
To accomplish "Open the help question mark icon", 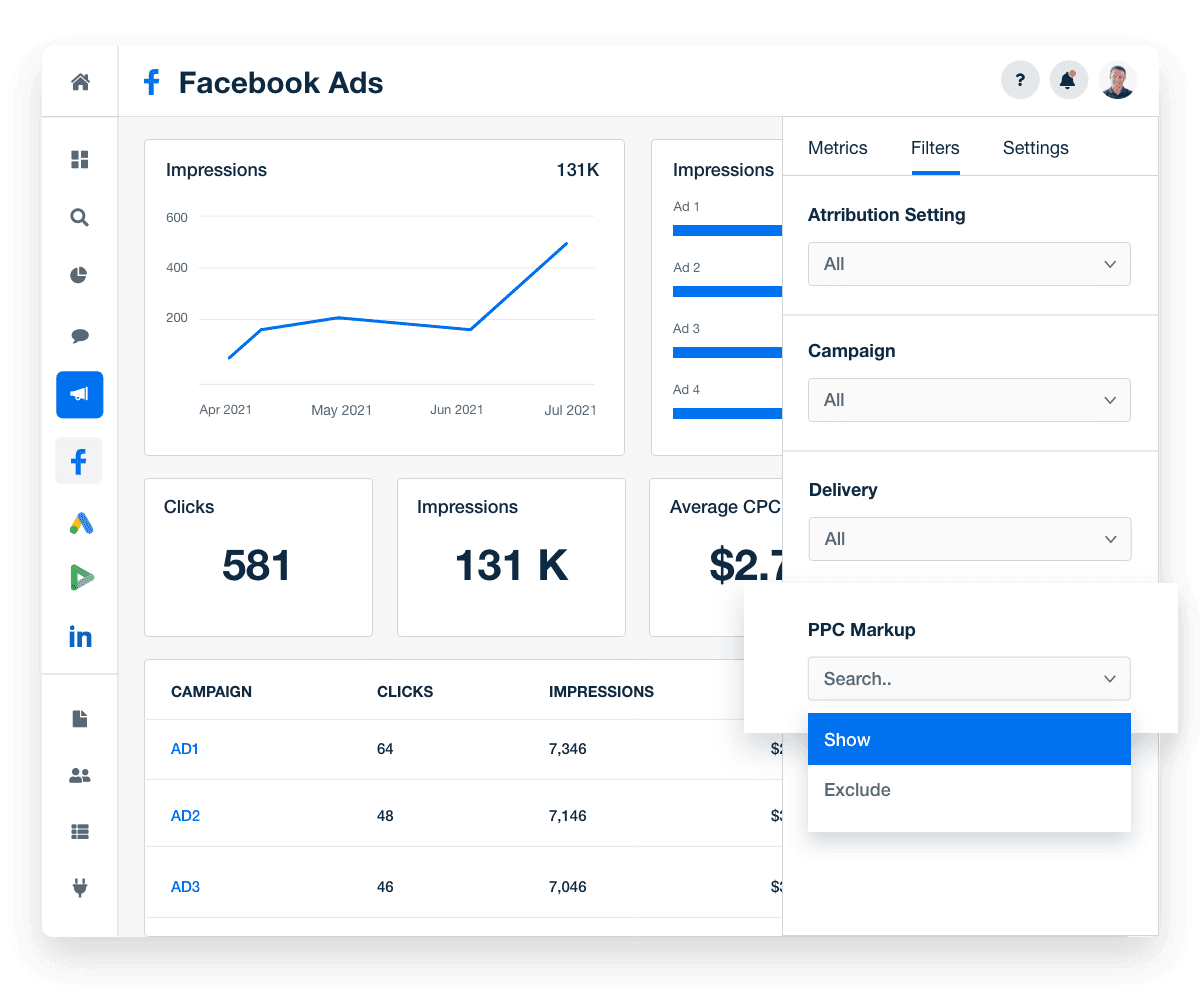I will [1020, 79].
